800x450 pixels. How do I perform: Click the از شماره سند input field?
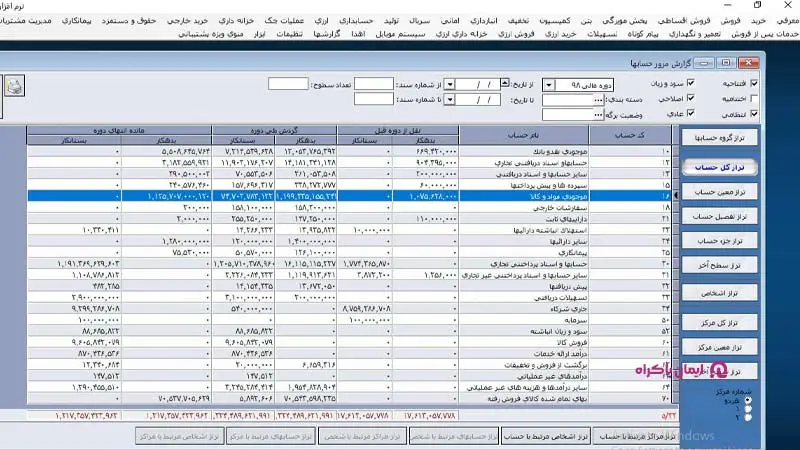(373, 84)
